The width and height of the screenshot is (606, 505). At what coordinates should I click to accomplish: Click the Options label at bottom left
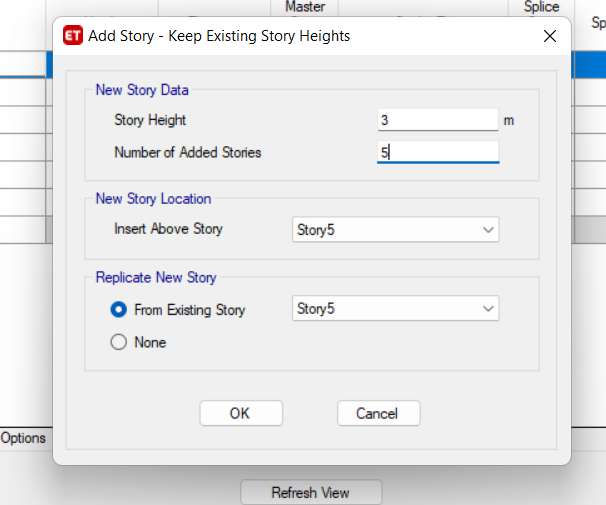tap(23, 438)
